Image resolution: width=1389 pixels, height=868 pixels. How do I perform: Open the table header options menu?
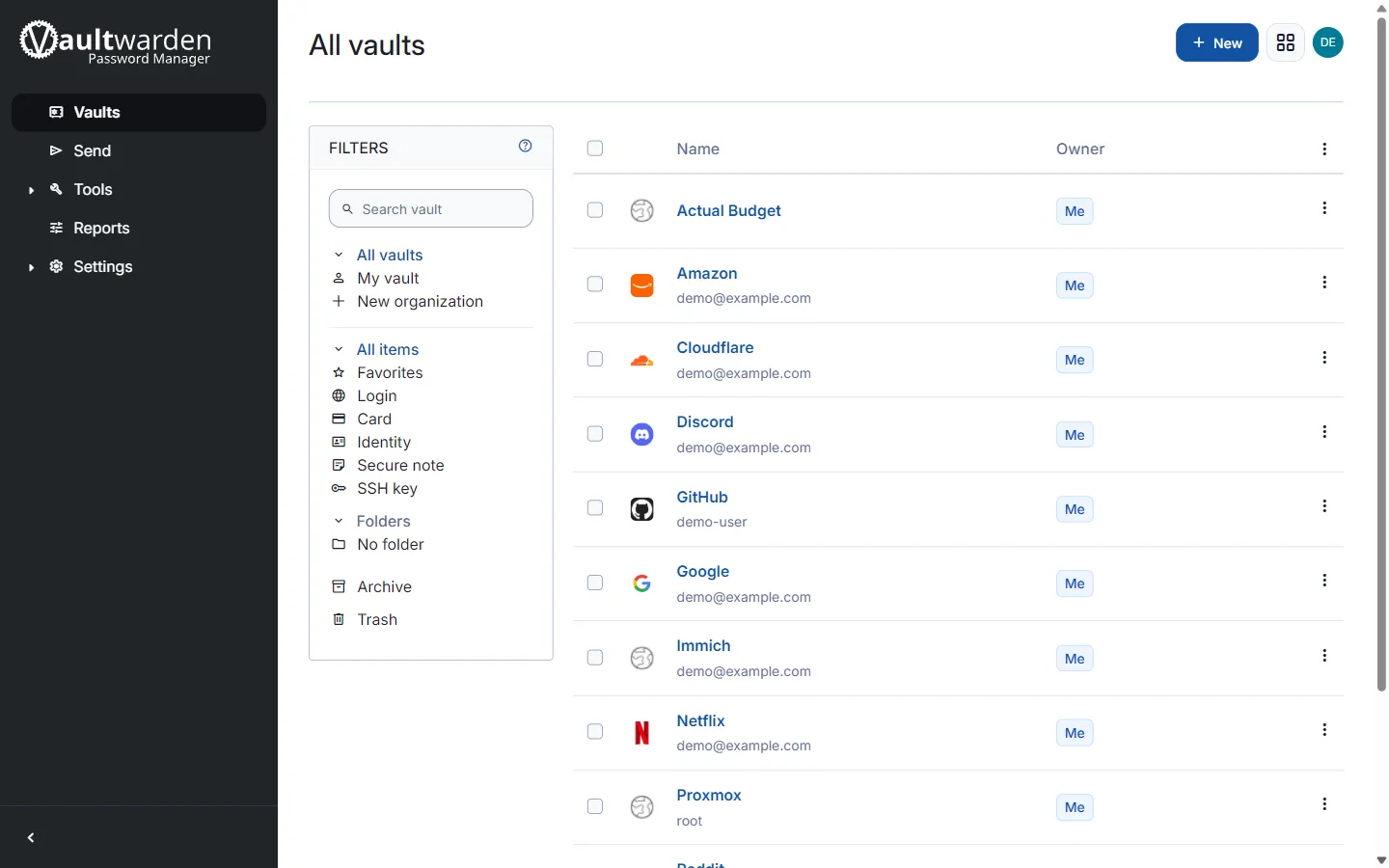click(1324, 149)
